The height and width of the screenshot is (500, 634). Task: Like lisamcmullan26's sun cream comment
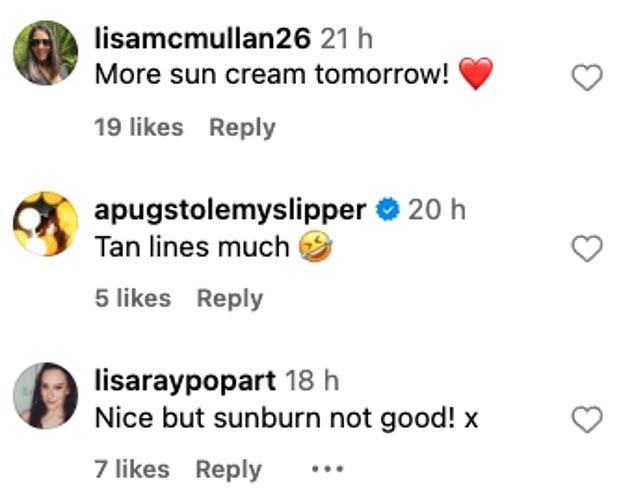point(587,77)
